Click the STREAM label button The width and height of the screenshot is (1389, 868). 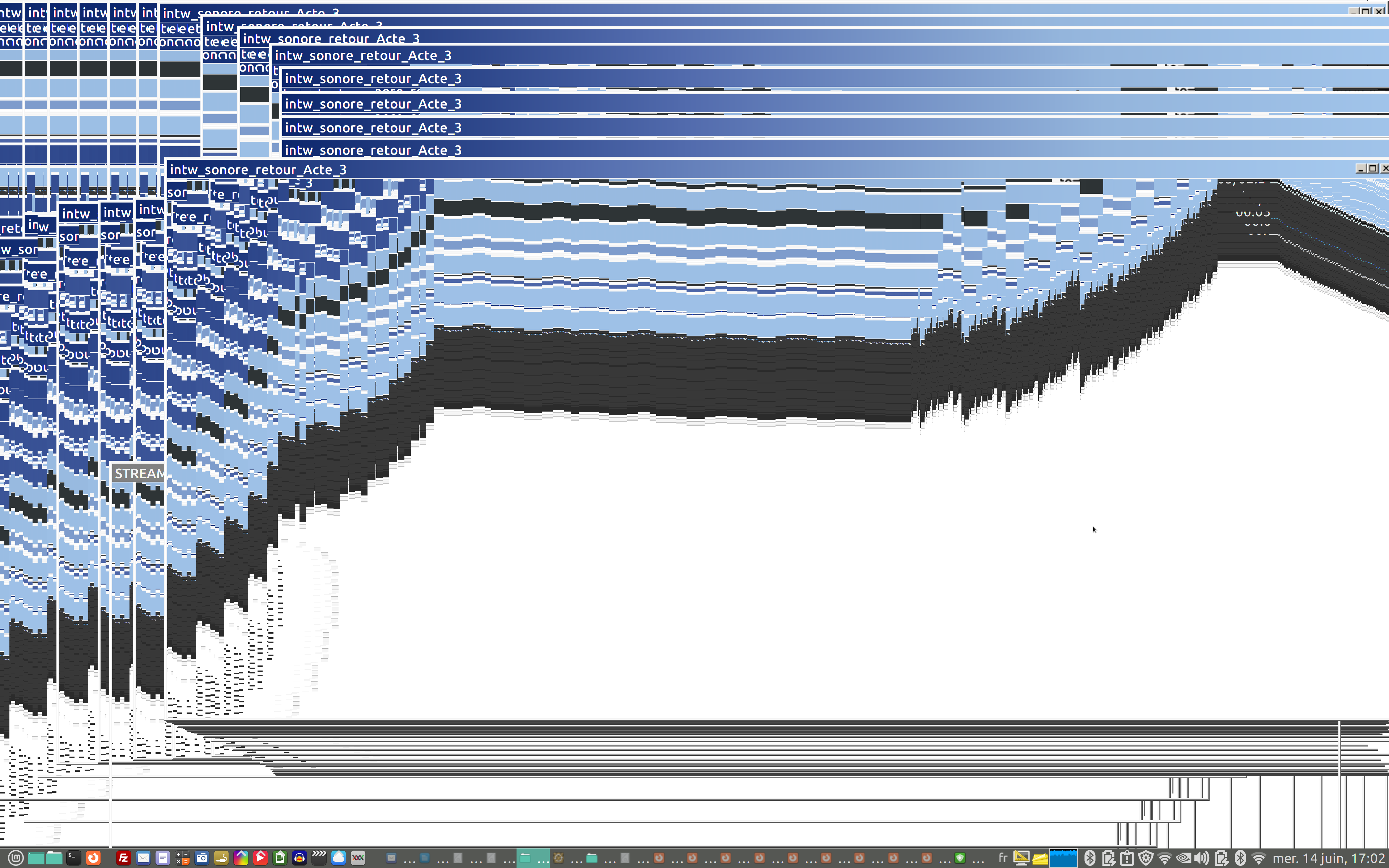click(139, 474)
